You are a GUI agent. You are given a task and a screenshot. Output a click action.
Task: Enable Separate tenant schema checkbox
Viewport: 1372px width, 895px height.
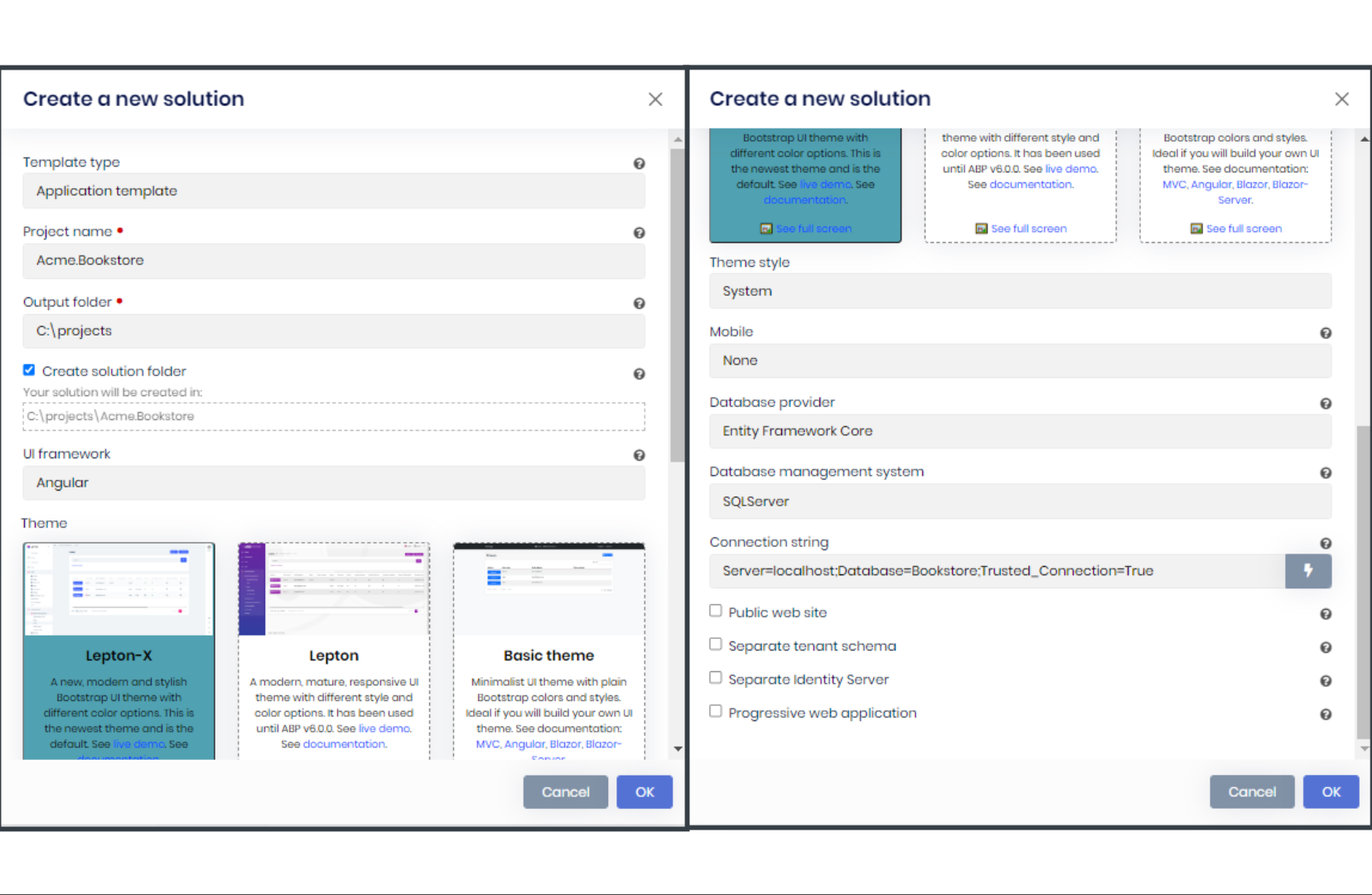pyautogui.click(x=716, y=644)
